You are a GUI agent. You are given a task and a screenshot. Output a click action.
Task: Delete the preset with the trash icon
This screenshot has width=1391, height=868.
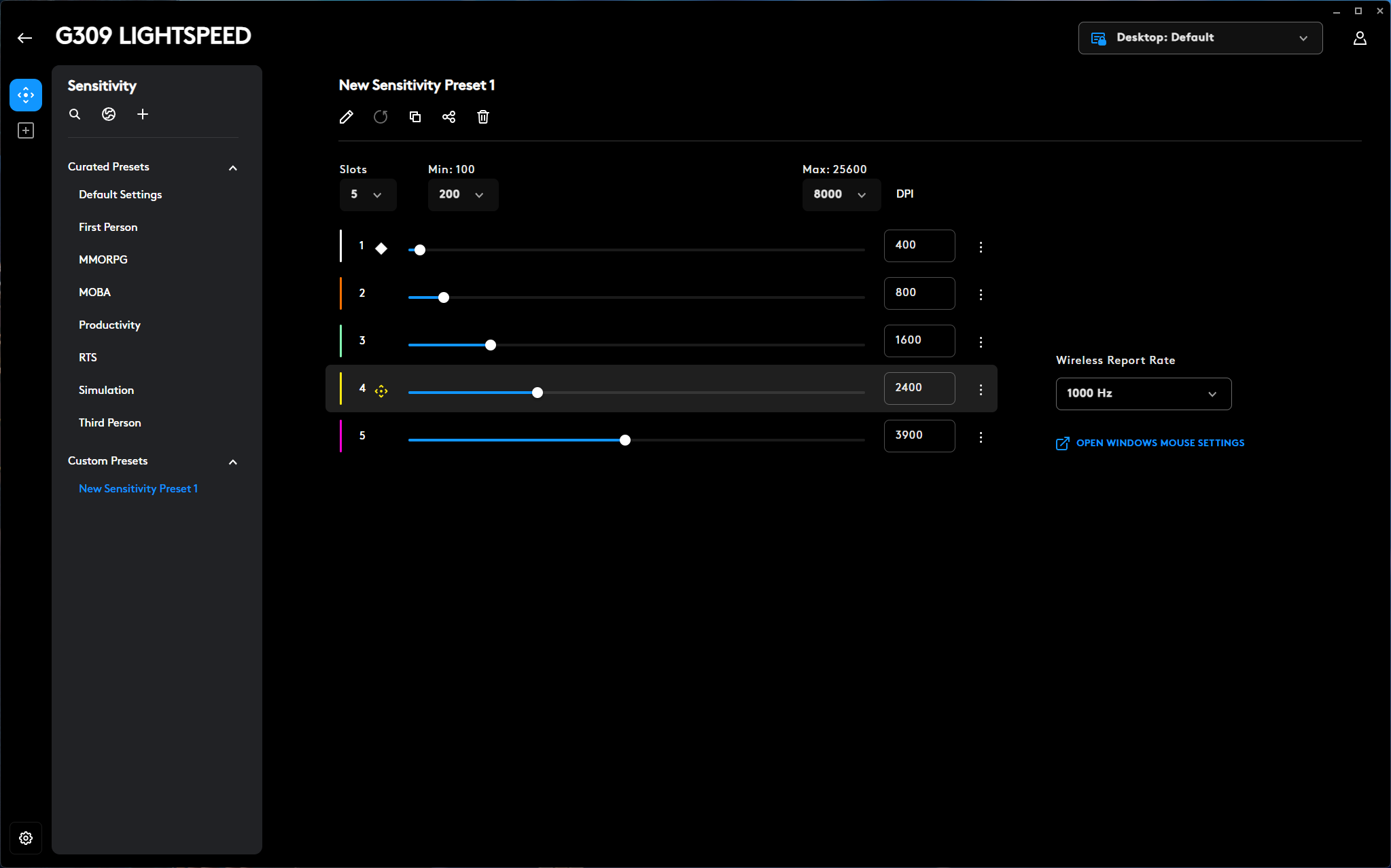coord(483,117)
